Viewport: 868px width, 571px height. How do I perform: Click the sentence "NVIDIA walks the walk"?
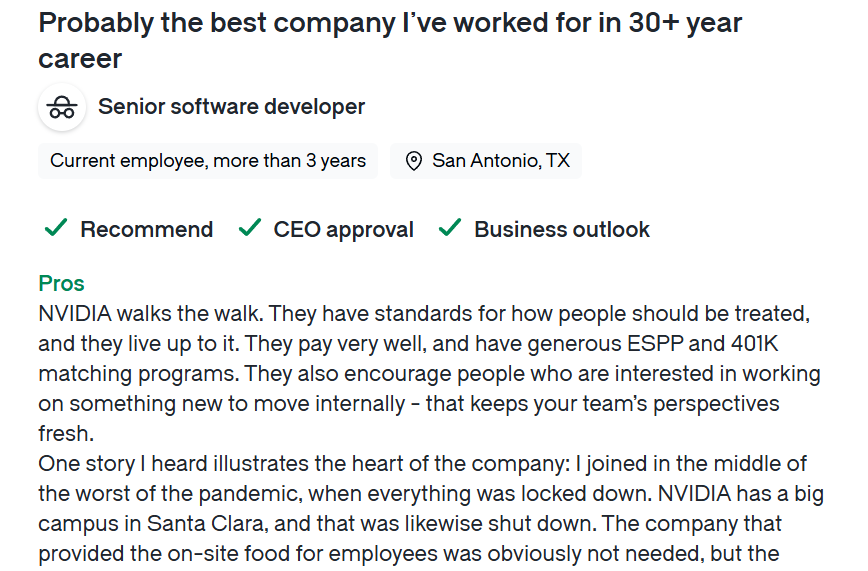coord(150,314)
